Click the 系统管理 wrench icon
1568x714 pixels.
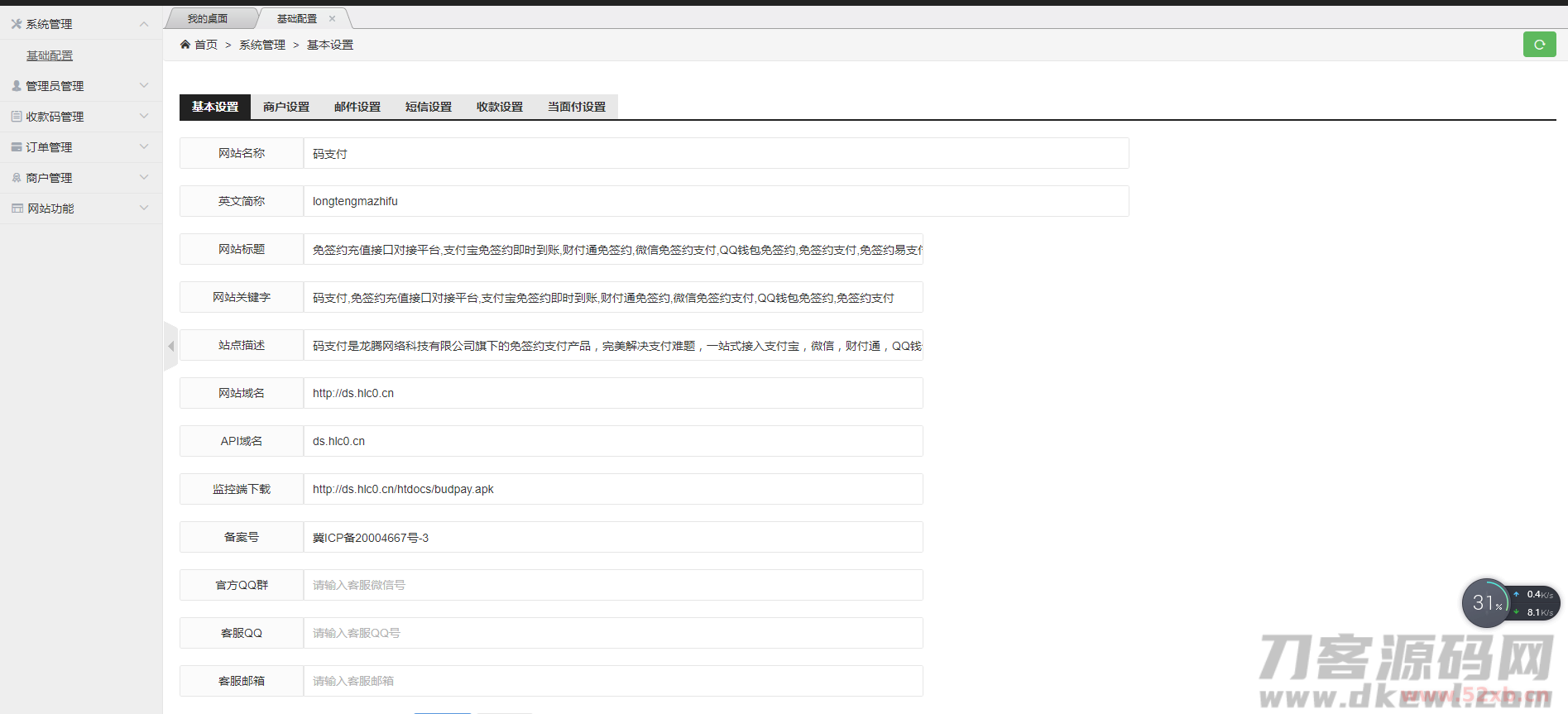[x=16, y=24]
